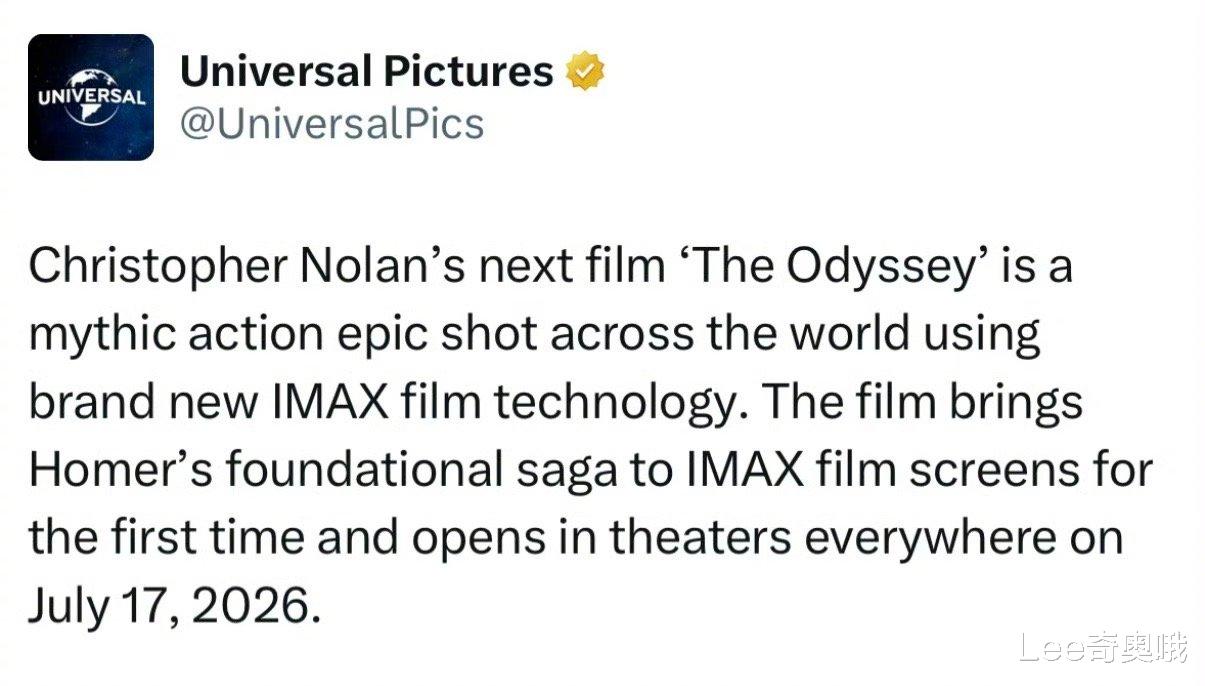1205x686 pixels.
Task: Click the globe in the Universal logo
Action: pos(91,98)
